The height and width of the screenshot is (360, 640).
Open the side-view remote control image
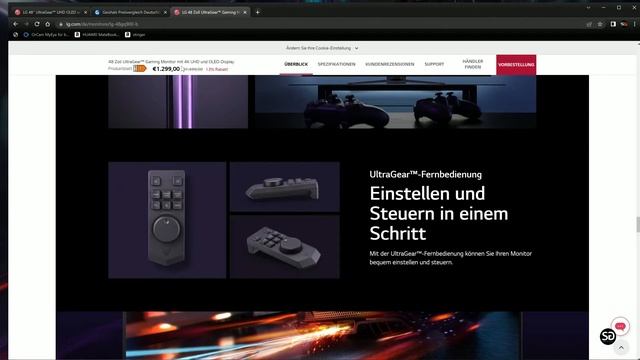click(284, 187)
